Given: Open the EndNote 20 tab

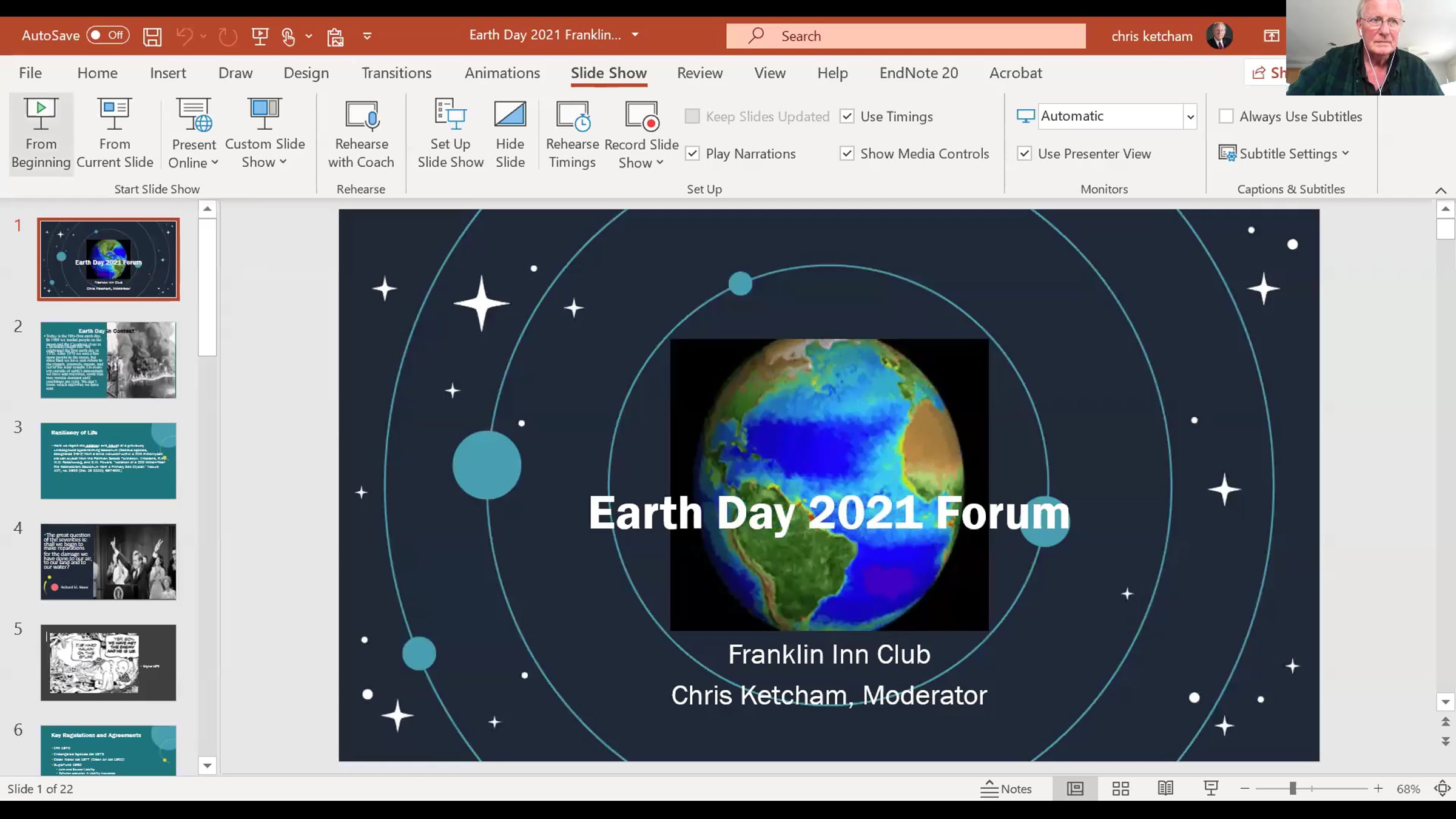Looking at the screenshot, I should pos(919,73).
